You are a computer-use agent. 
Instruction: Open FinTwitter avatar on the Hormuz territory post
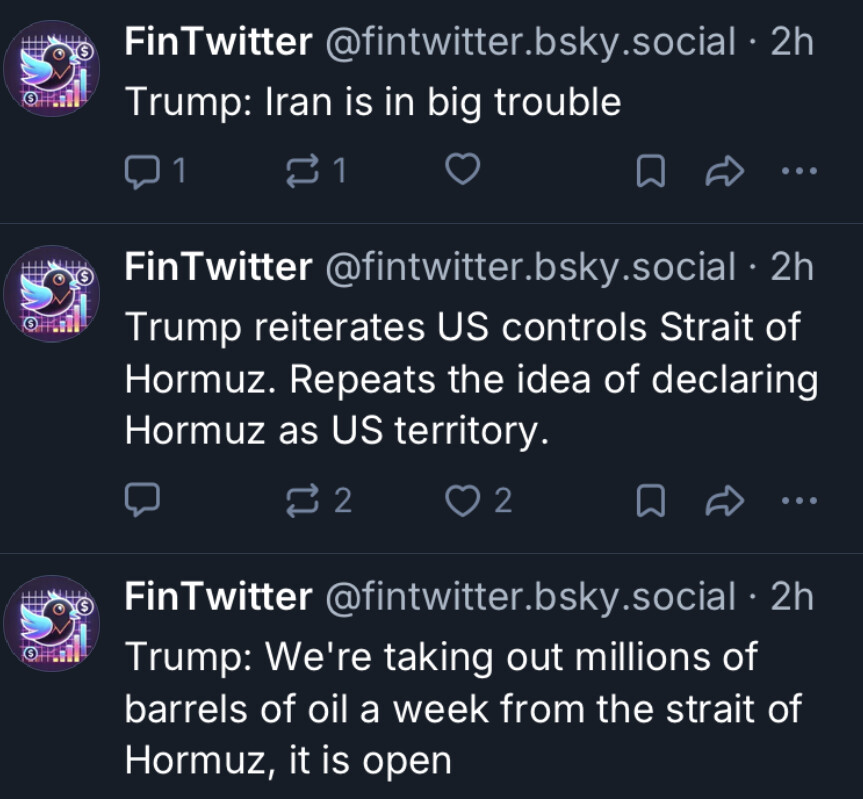click(52, 294)
